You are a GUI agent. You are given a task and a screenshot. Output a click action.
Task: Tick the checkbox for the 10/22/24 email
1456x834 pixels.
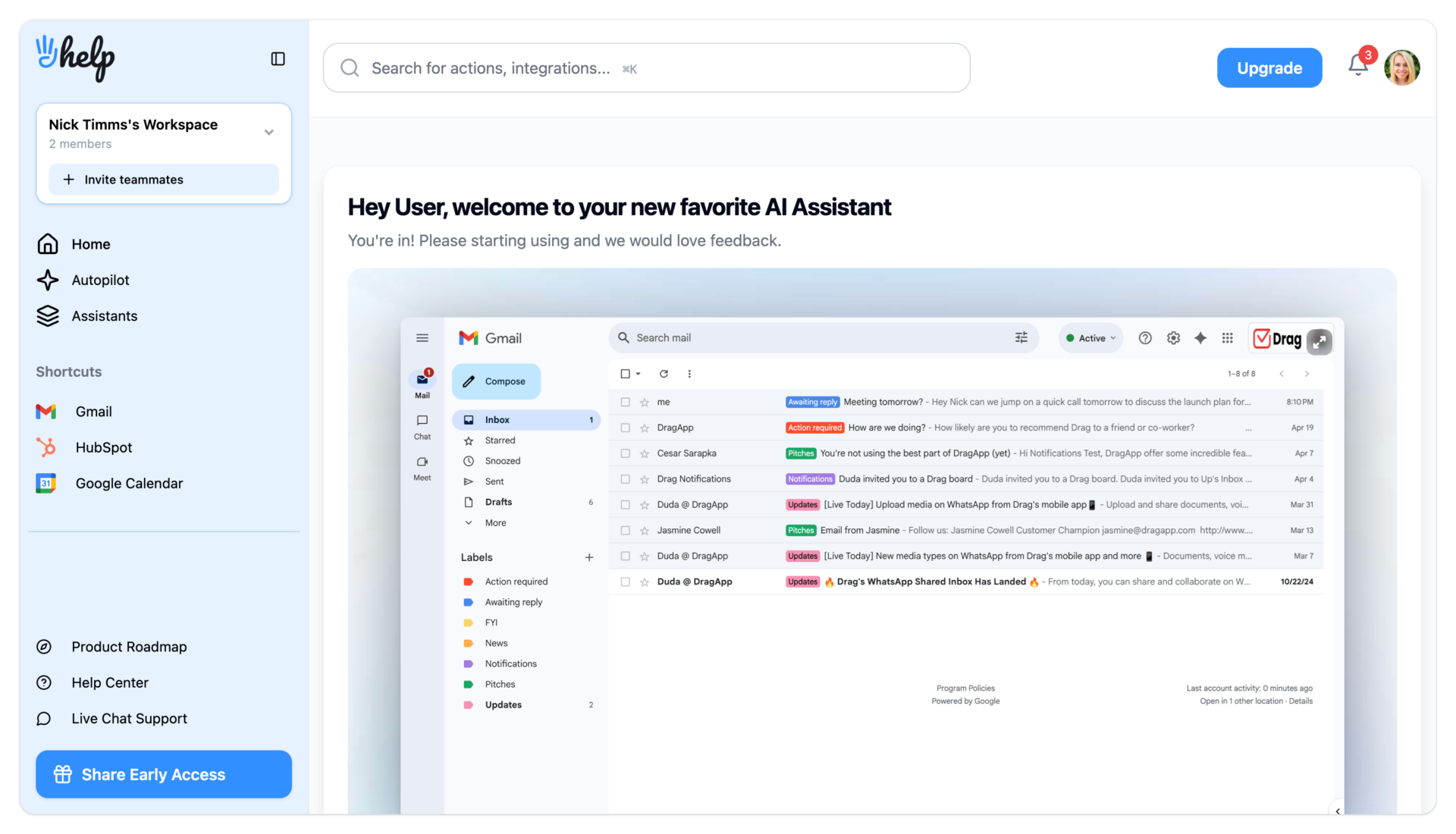[x=625, y=582]
